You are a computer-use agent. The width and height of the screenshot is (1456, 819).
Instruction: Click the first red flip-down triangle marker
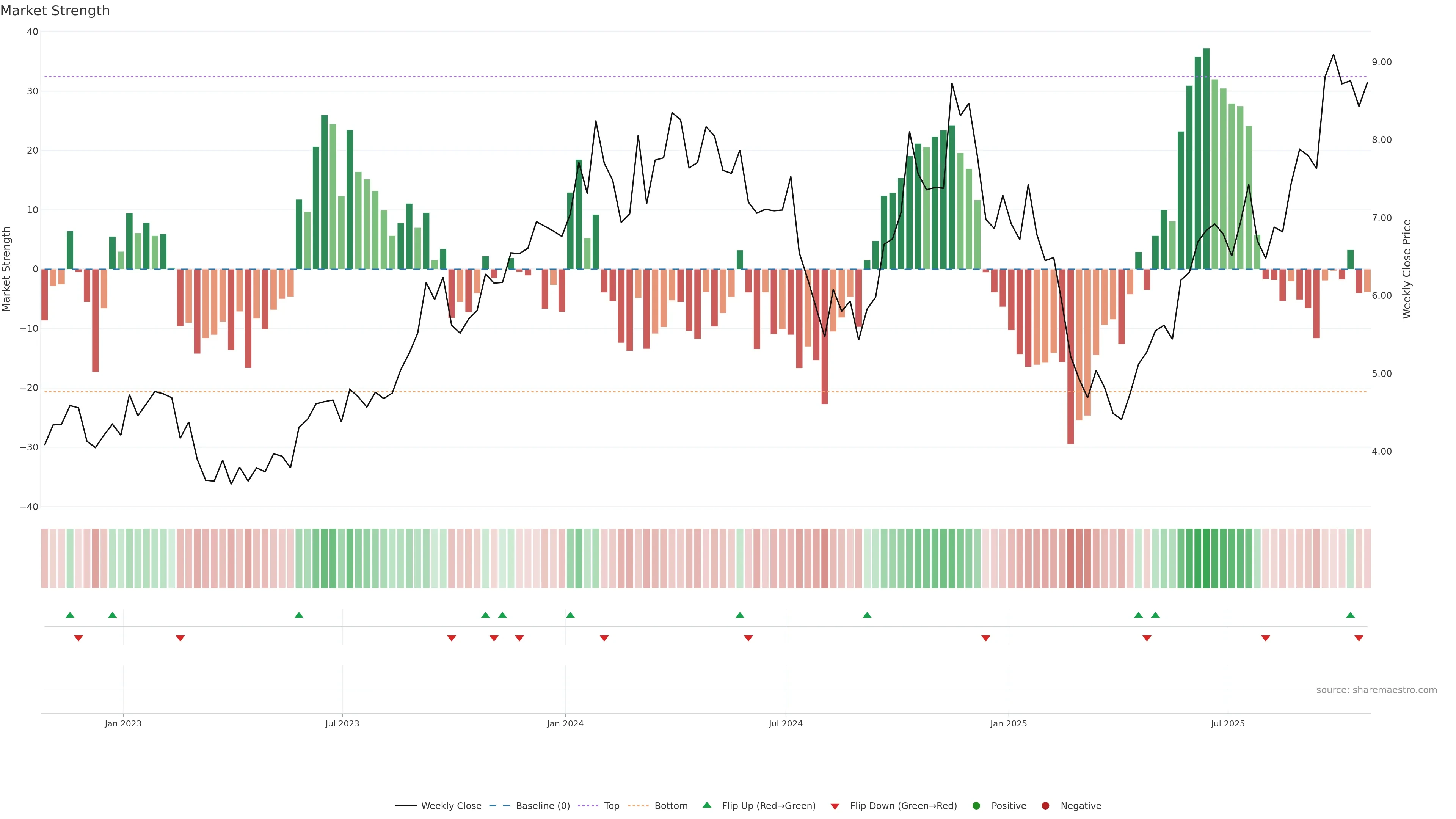(78, 638)
